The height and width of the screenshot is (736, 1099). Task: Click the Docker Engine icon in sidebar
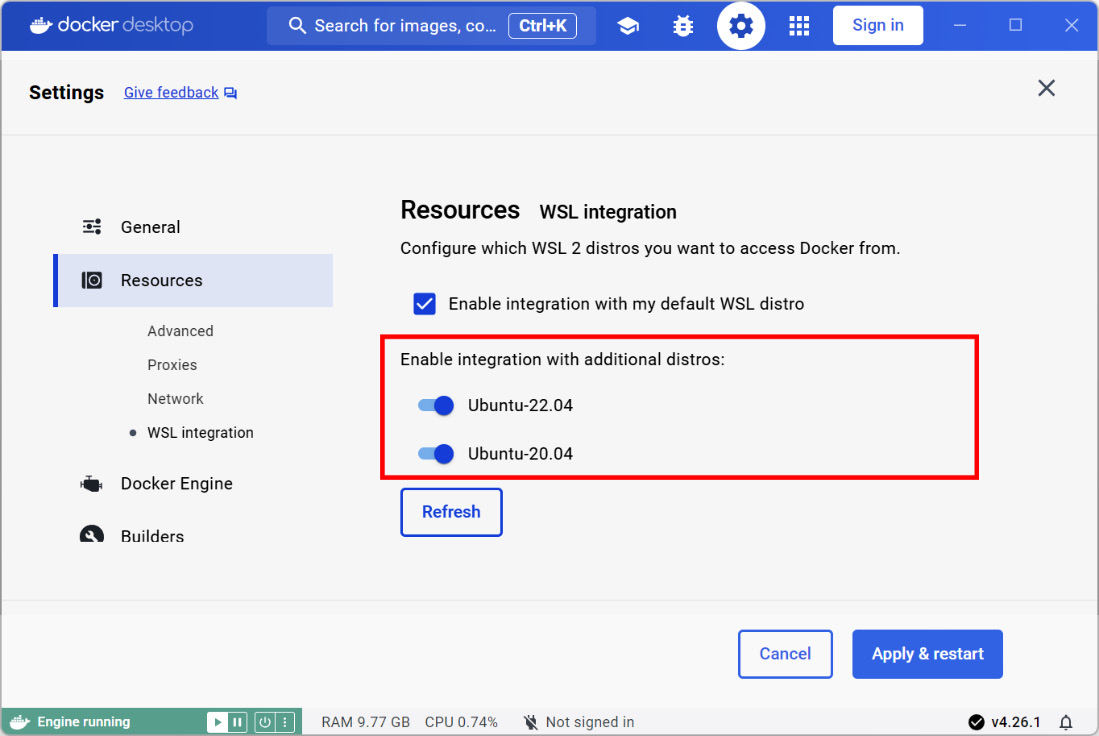[91, 484]
